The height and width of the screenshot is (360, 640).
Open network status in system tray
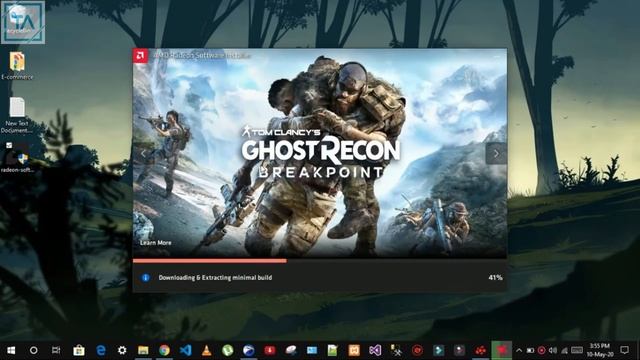564,350
